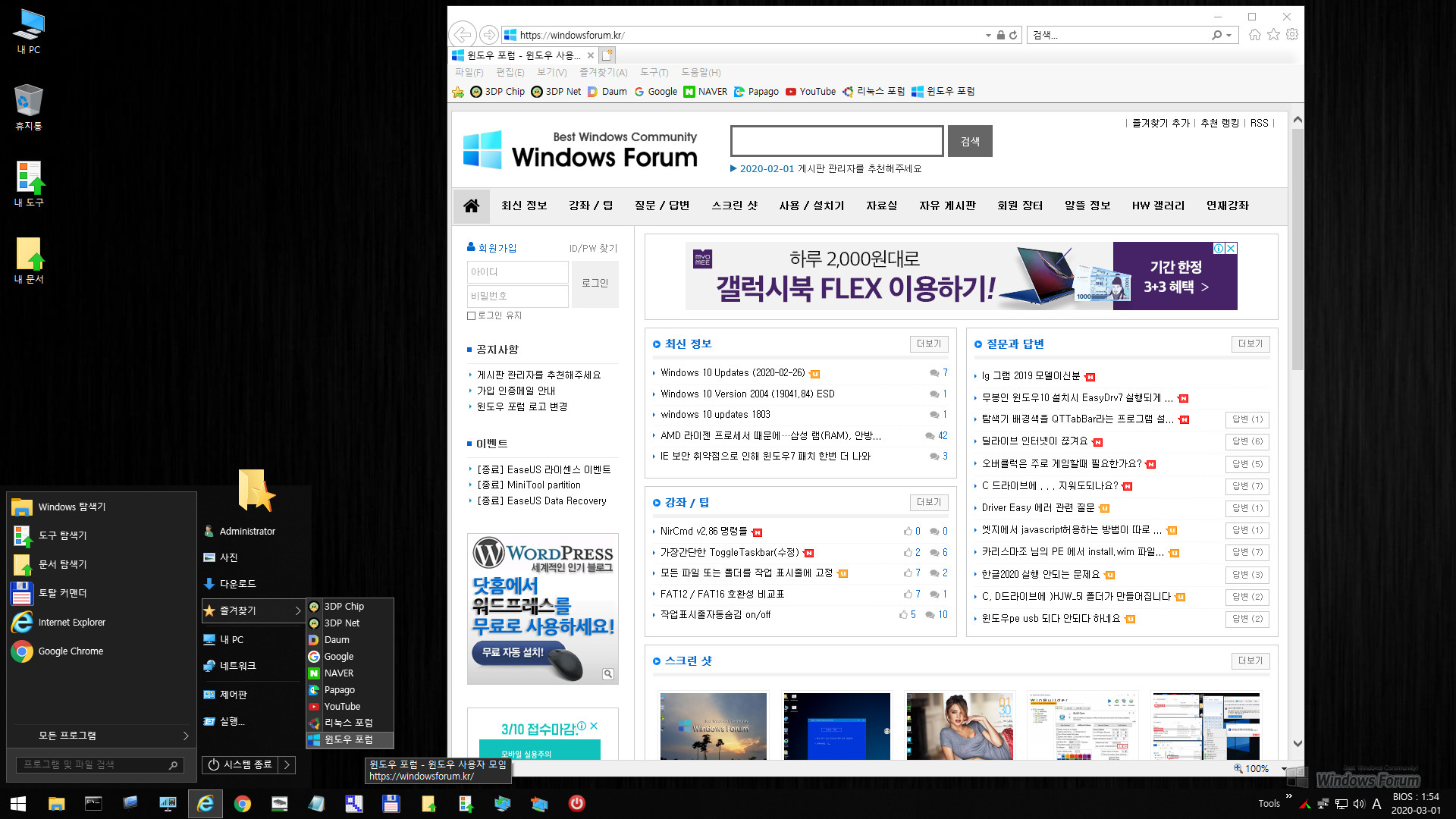Open 토탈 커맨더 from start menu

(101, 593)
